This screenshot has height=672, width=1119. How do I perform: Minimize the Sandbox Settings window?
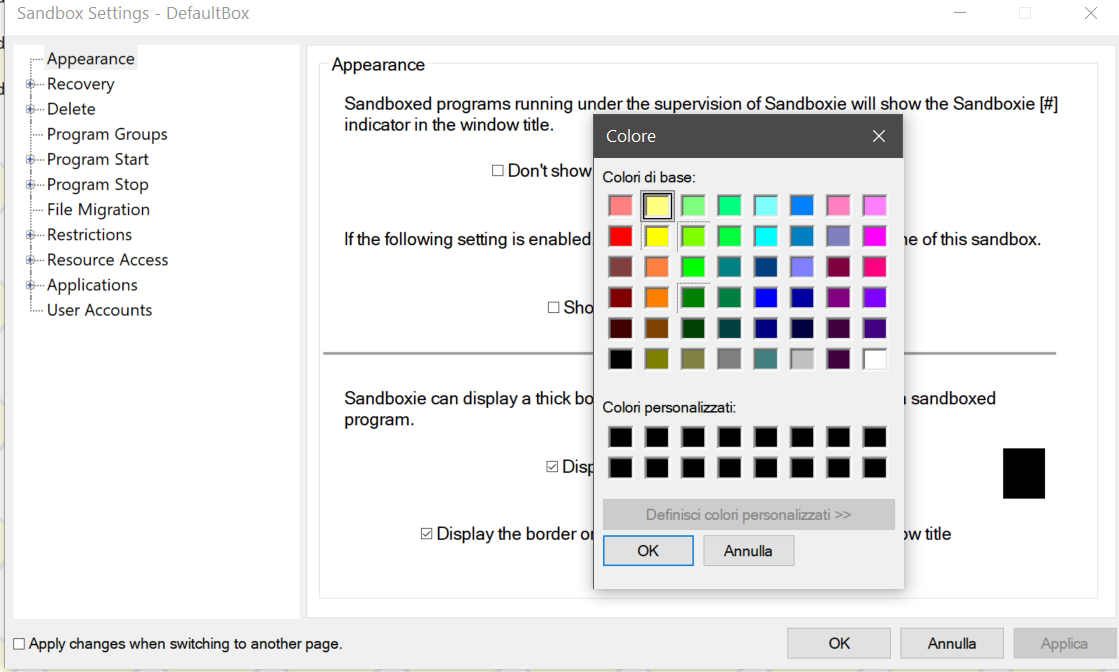pos(960,13)
